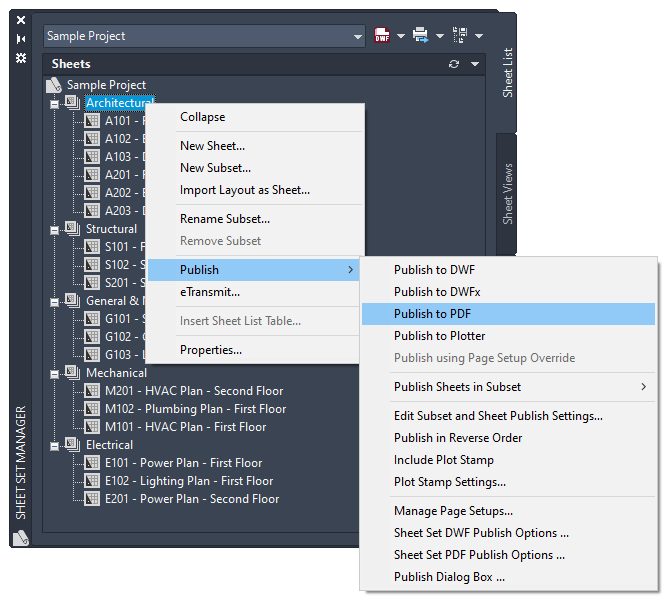Select sheet M201 - HVAC Plan - Second Floor
Image resolution: width=670 pixels, height=601 pixels.
[x=194, y=391]
